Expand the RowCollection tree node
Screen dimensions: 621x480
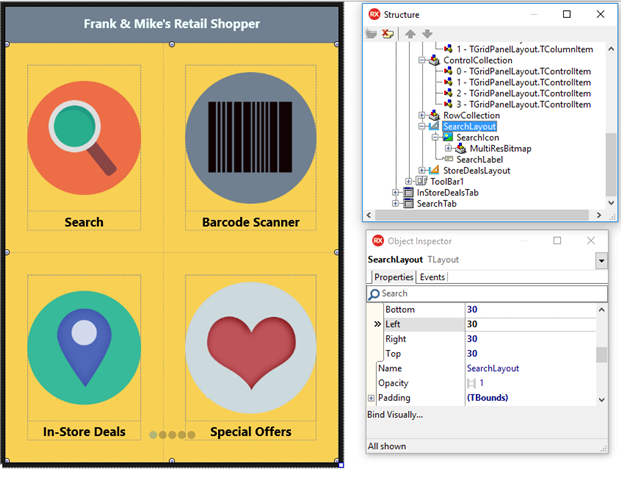point(422,115)
